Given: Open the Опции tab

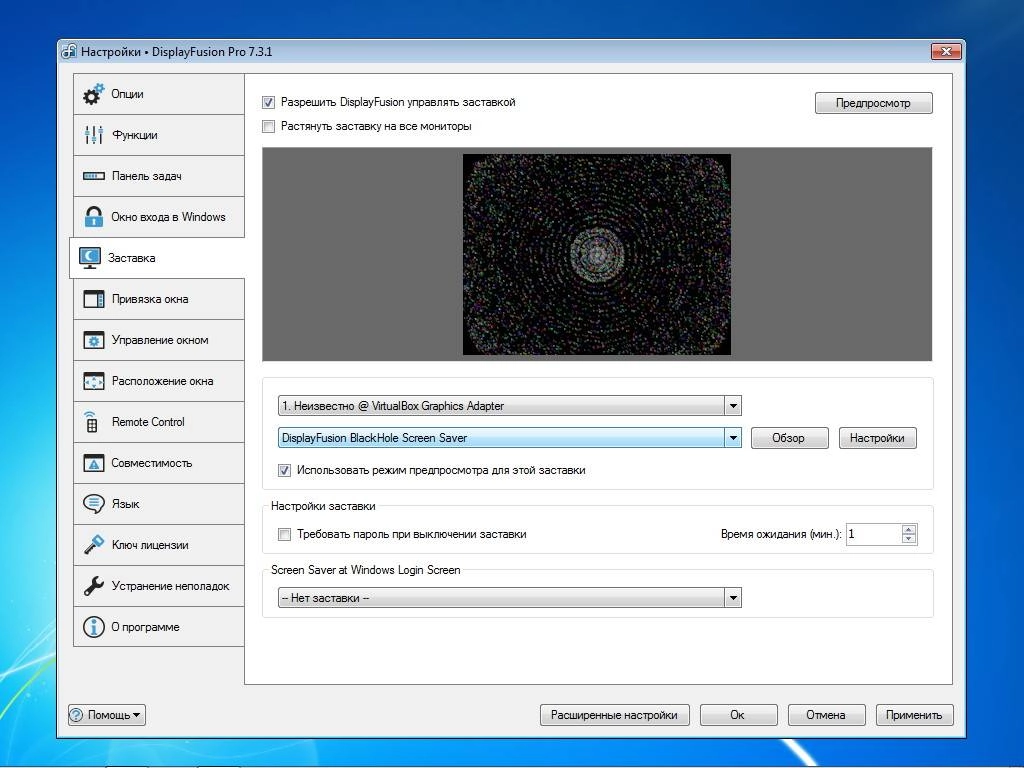Looking at the screenshot, I should coord(159,94).
